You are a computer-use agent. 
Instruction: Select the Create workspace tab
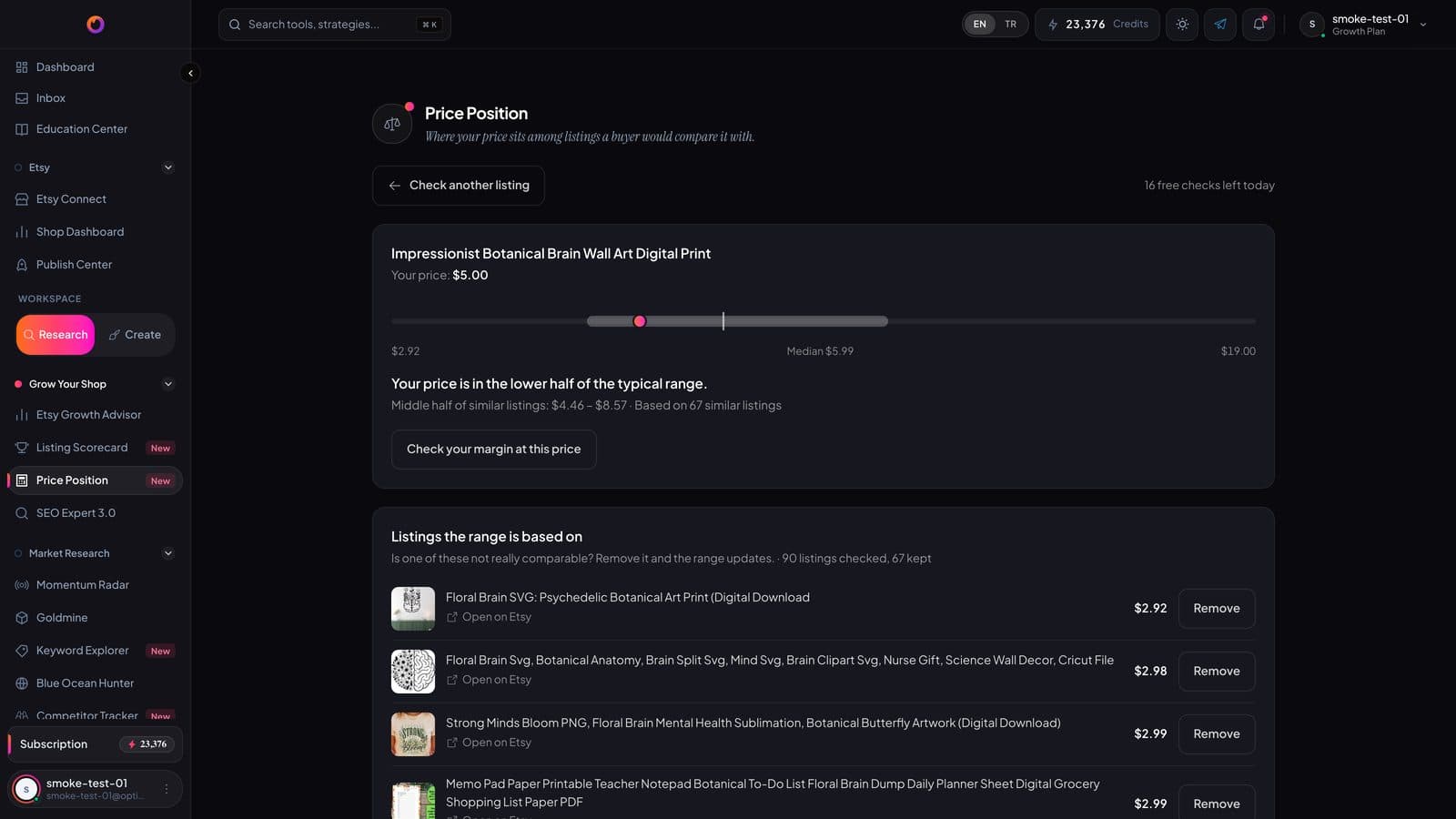[x=135, y=335]
